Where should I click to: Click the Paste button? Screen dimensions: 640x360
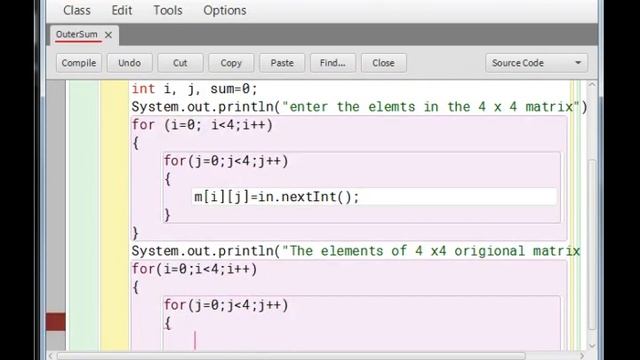(282, 63)
